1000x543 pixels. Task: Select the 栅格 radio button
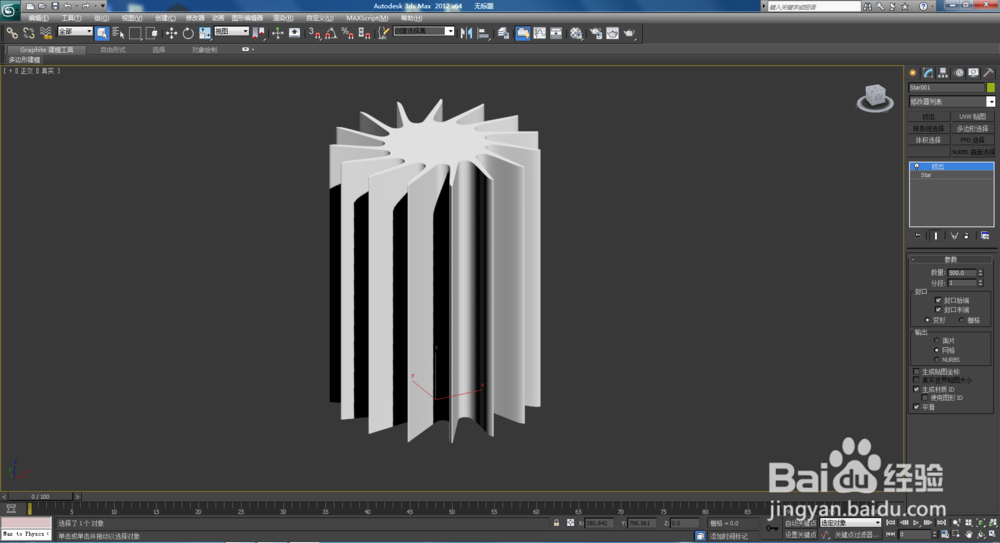click(962, 320)
